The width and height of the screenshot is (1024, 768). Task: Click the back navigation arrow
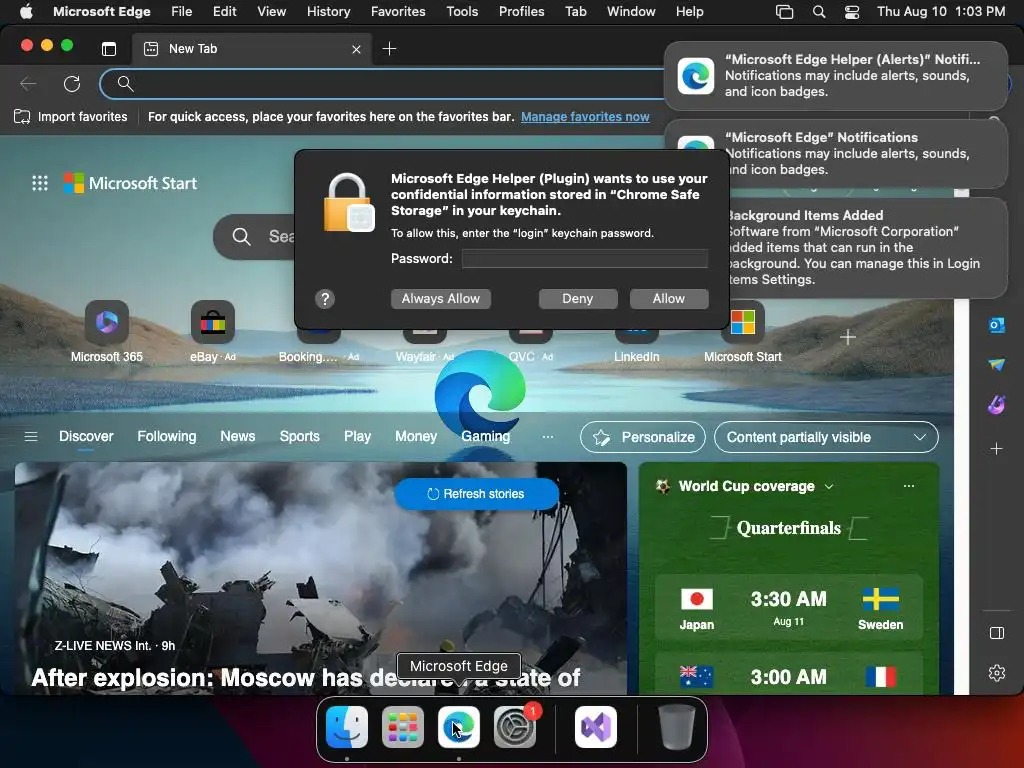28,84
